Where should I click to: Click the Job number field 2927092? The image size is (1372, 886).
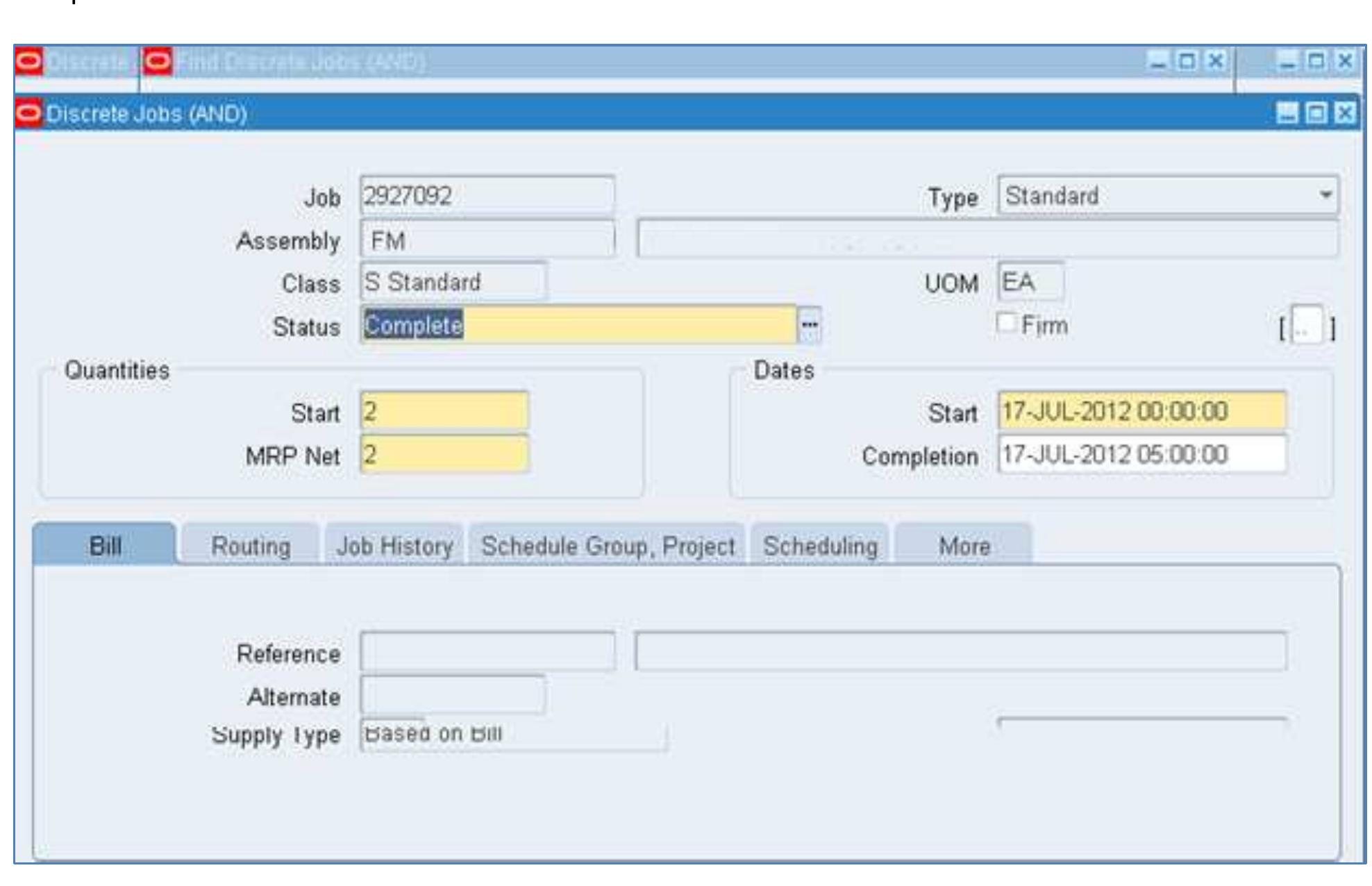[x=486, y=196]
